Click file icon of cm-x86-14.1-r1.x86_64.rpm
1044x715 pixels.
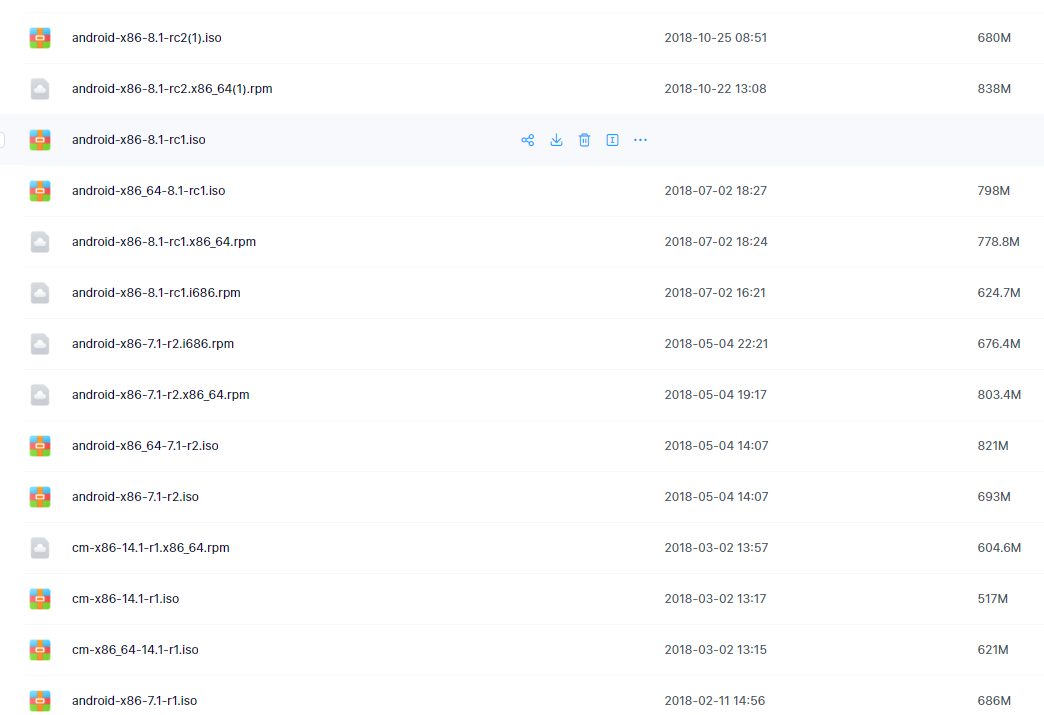point(40,548)
